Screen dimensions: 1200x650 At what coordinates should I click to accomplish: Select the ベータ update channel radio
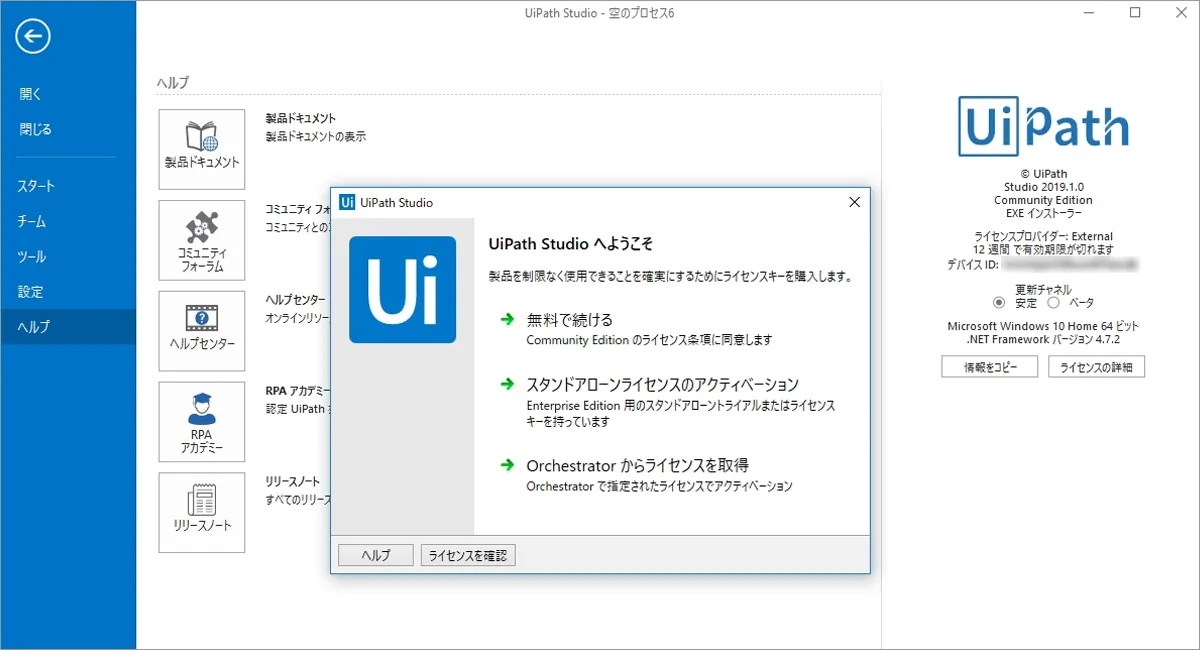click(1053, 303)
